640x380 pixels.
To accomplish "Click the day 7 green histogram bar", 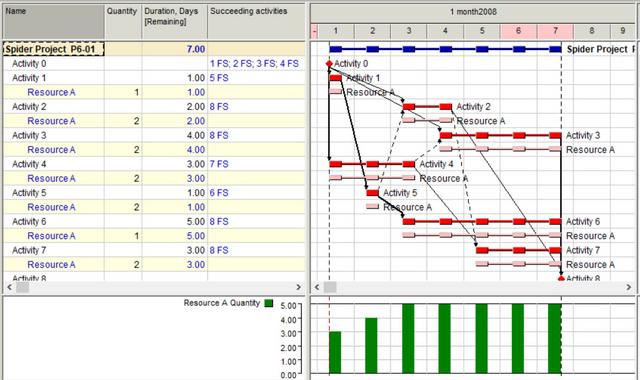I will 555,339.
